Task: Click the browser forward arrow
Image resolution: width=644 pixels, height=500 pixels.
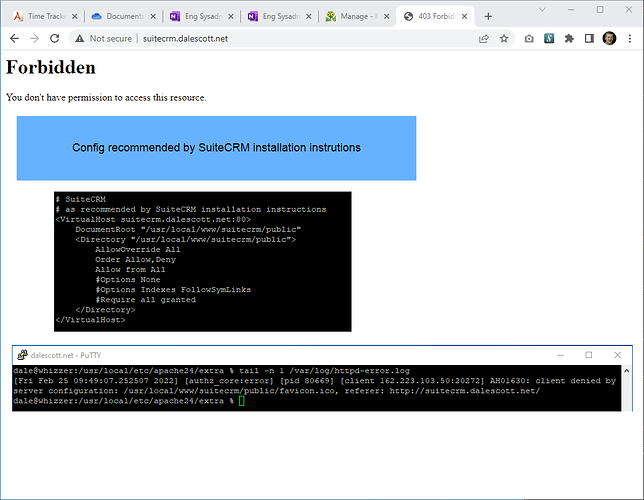Action: (x=34, y=39)
